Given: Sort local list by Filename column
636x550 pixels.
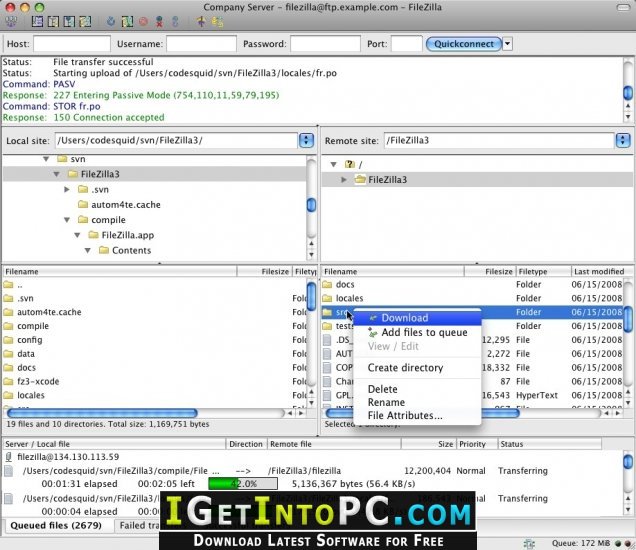Looking at the screenshot, I should [x=120, y=271].
